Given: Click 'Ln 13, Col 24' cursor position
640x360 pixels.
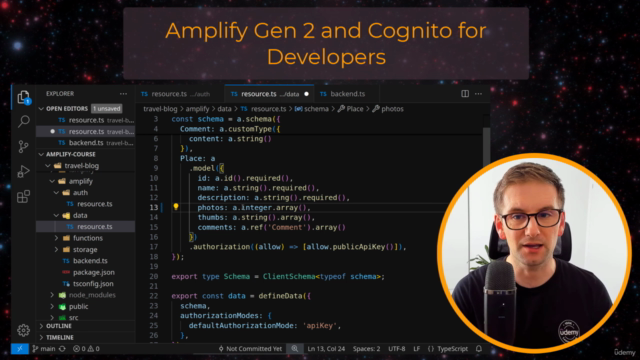Looking at the screenshot, I should 326,349.
